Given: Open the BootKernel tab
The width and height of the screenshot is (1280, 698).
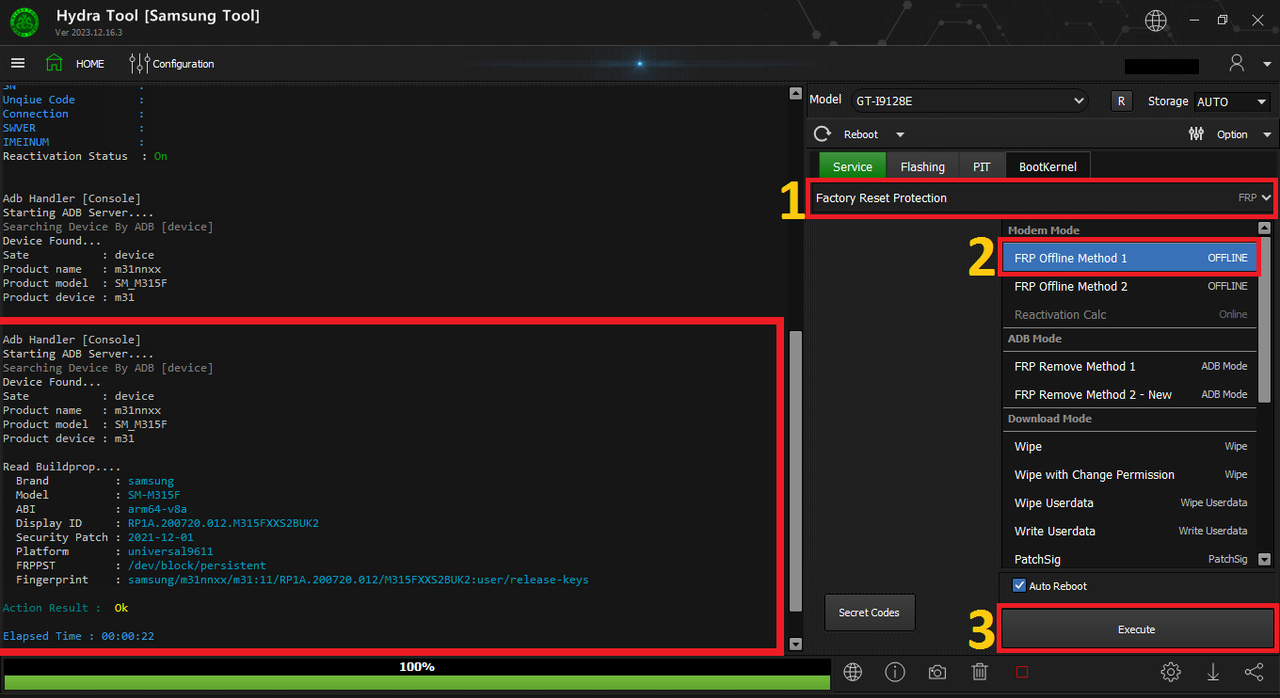Looking at the screenshot, I should click(1048, 166).
